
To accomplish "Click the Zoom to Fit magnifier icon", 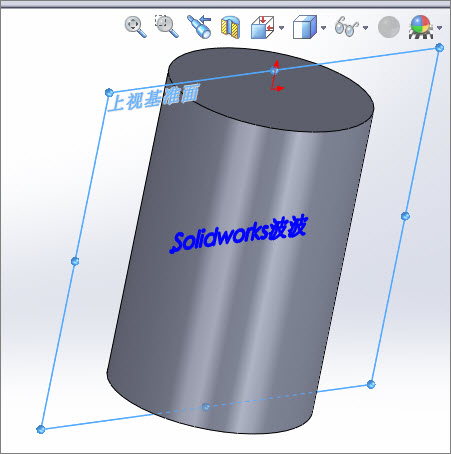I will point(135,27).
